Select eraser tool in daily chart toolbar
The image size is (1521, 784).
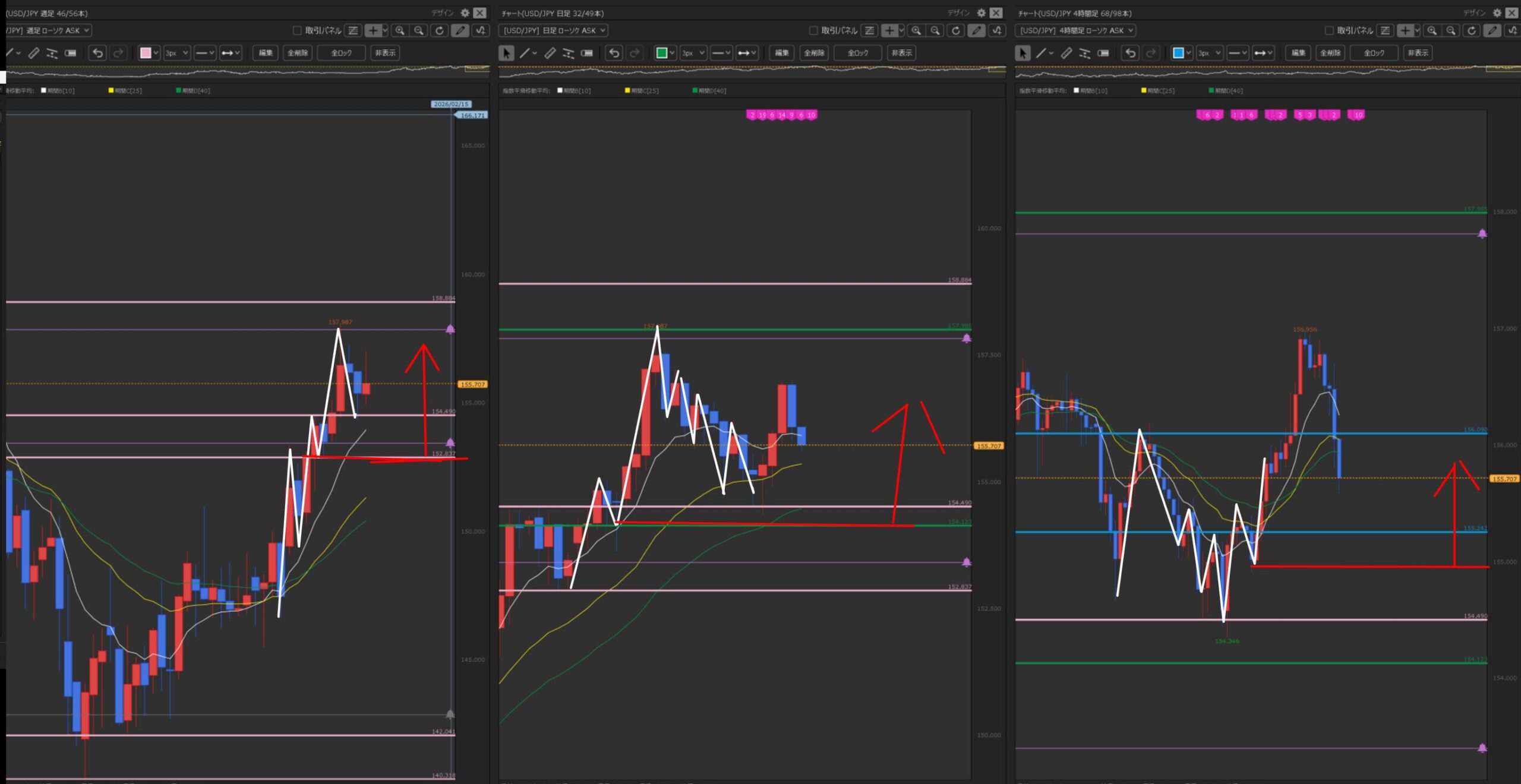(x=587, y=53)
